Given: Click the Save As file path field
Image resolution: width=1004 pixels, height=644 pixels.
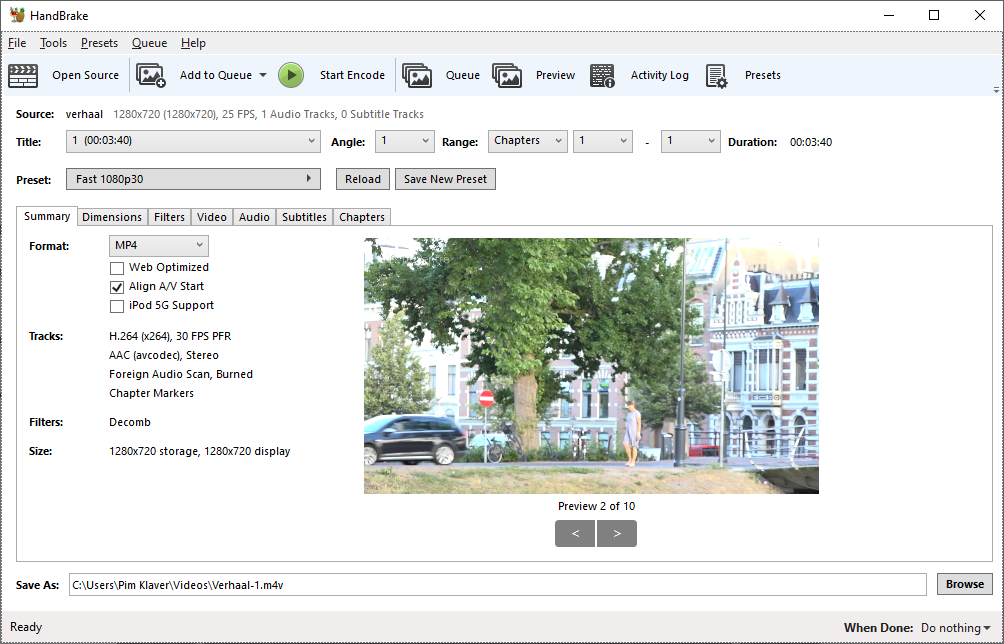Looking at the screenshot, I should (x=498, y=584).
